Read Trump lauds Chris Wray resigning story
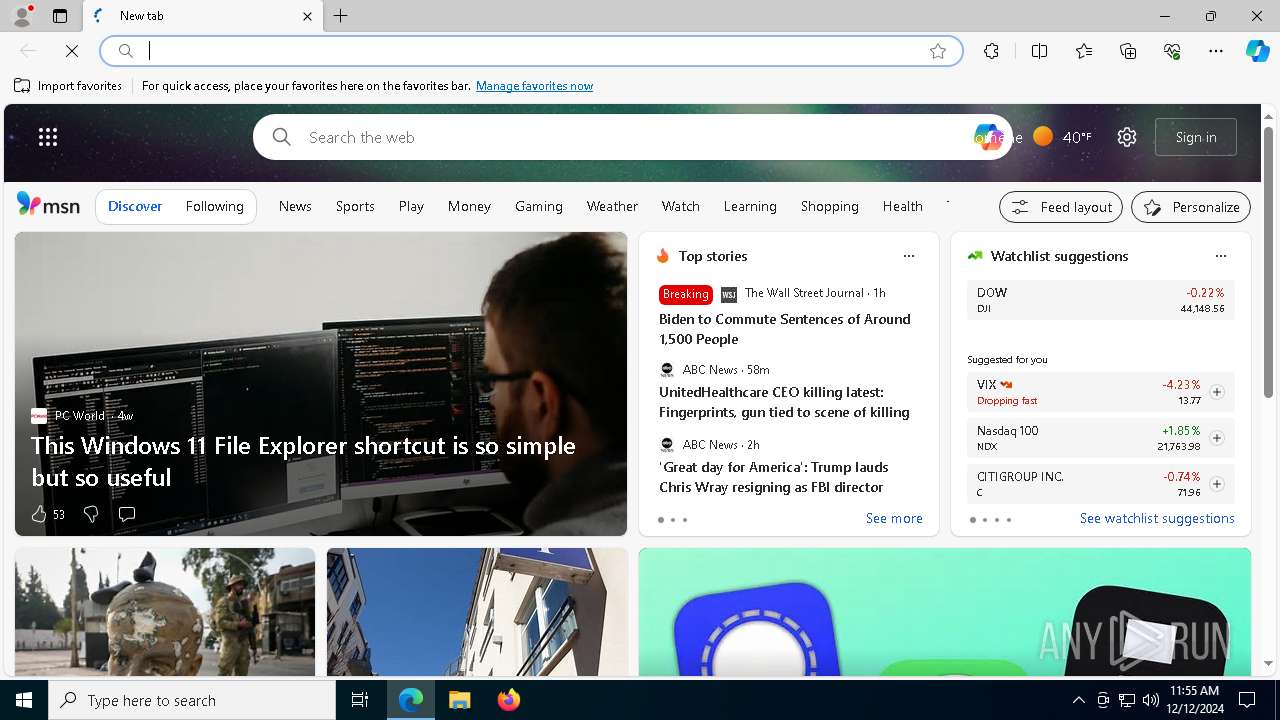 pyautogui.click(x=773, y=477)
